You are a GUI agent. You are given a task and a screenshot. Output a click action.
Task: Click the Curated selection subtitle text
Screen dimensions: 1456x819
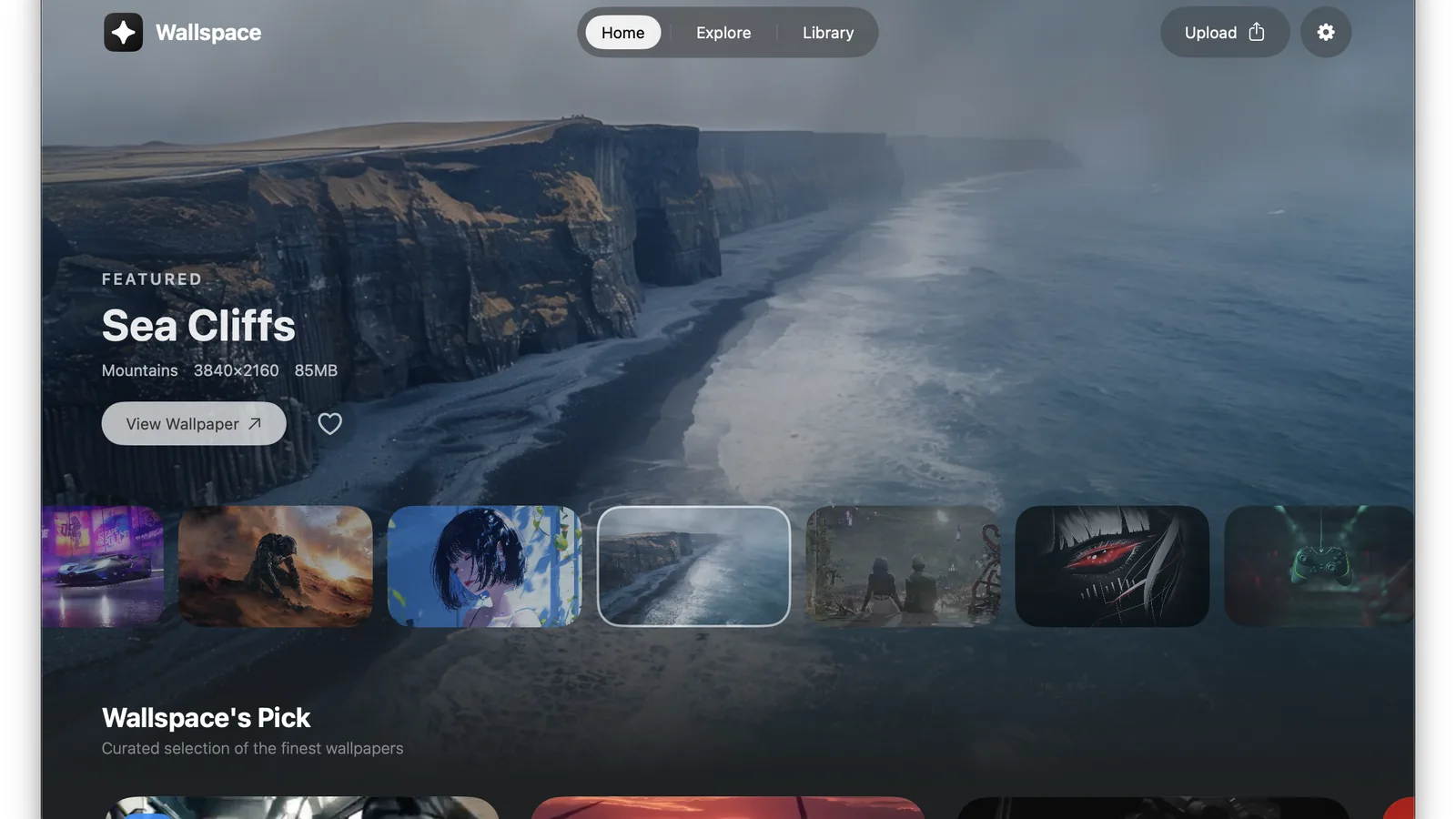(x=252, y=748)
